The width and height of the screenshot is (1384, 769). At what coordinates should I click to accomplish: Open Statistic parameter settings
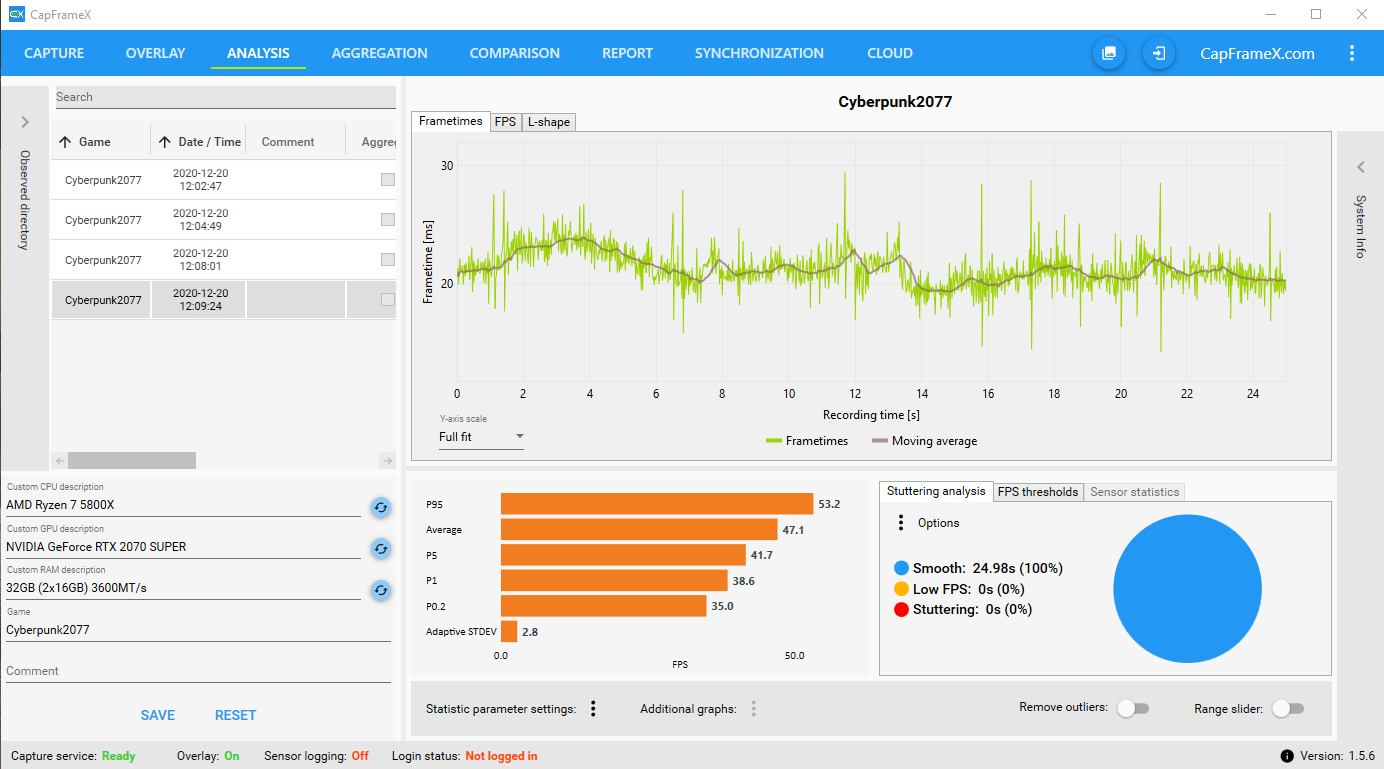593,708
